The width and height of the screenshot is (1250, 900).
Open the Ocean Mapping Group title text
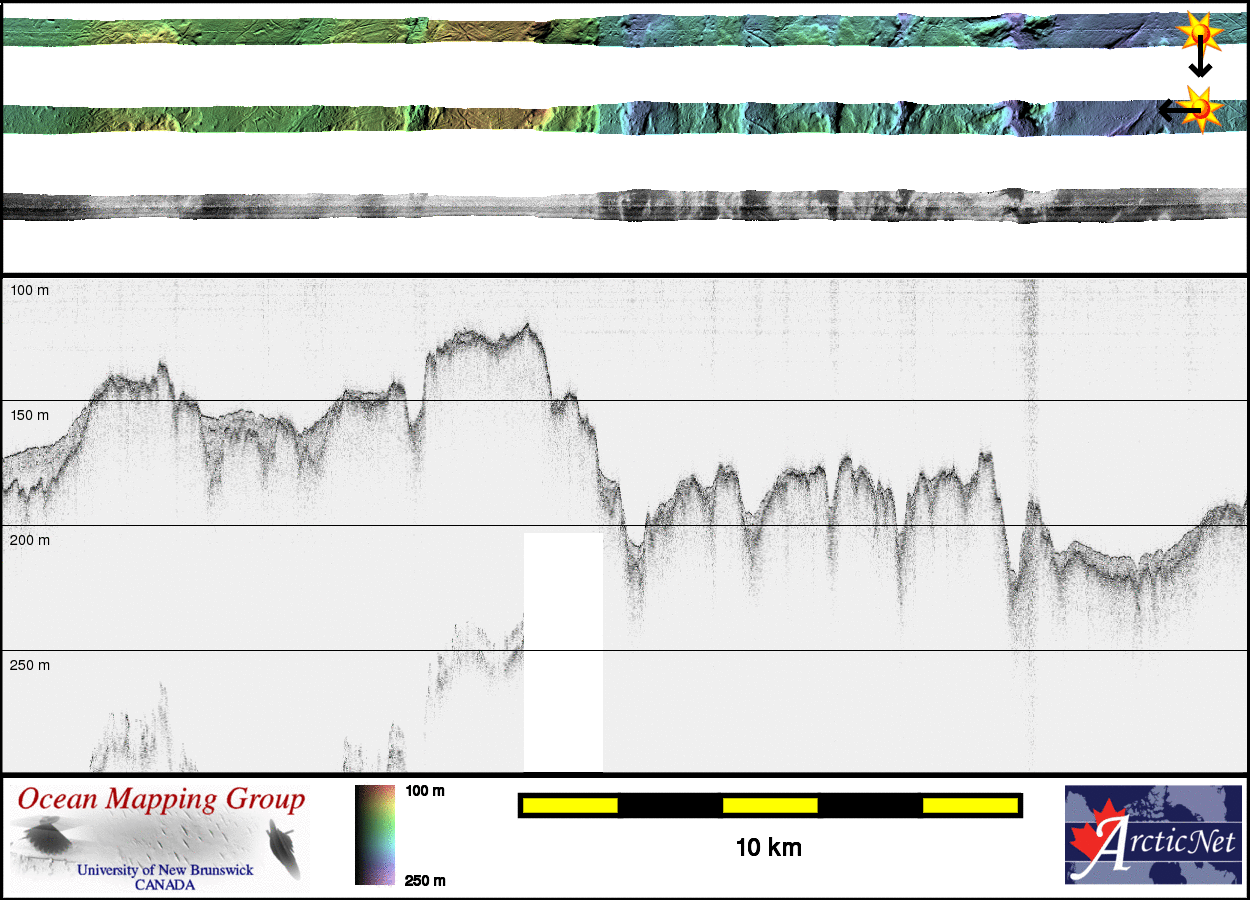click(160, 799)
